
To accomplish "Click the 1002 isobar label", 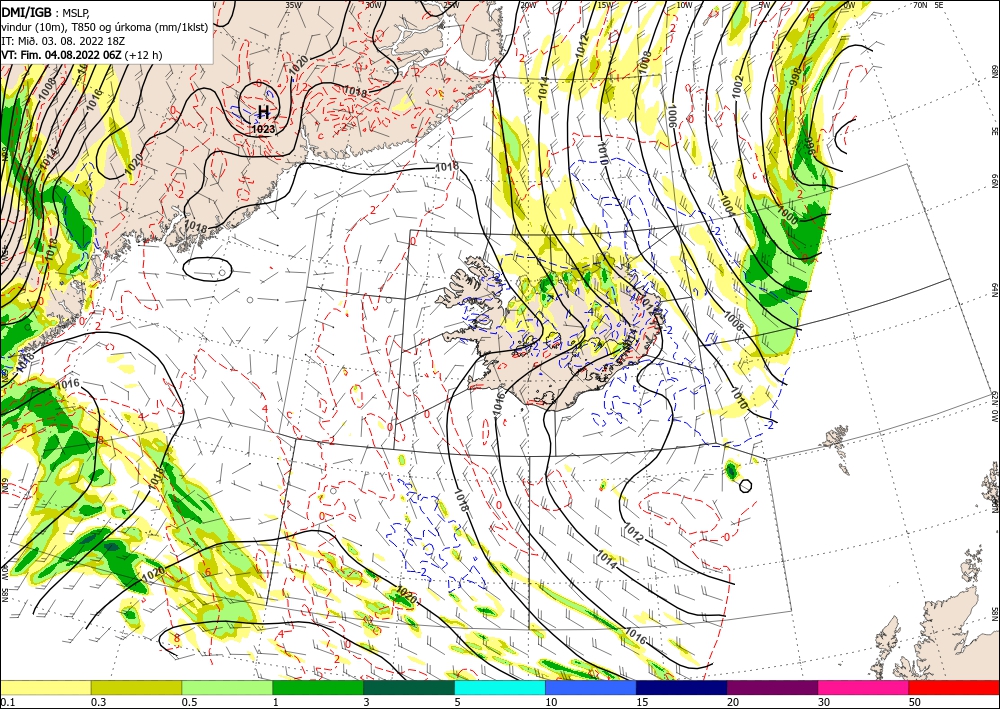I will tap(738, 87).
